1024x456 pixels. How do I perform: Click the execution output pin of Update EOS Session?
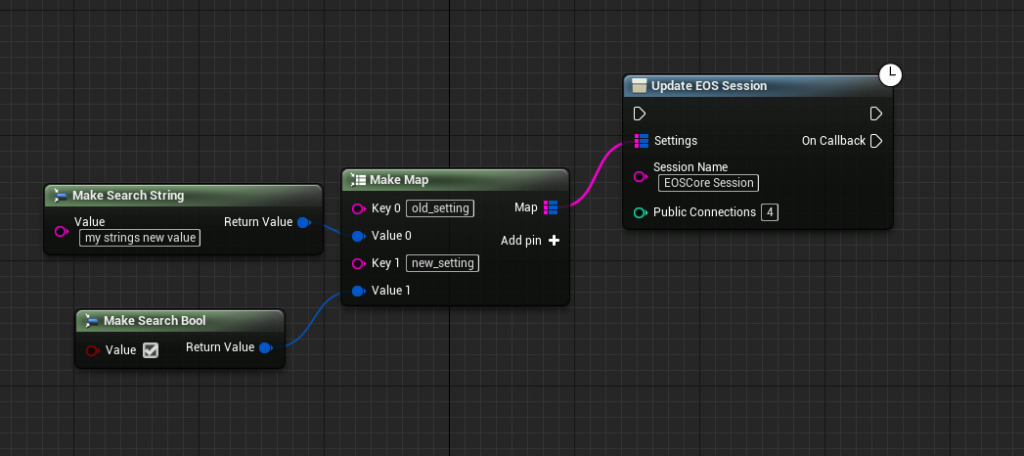(876, 114)
